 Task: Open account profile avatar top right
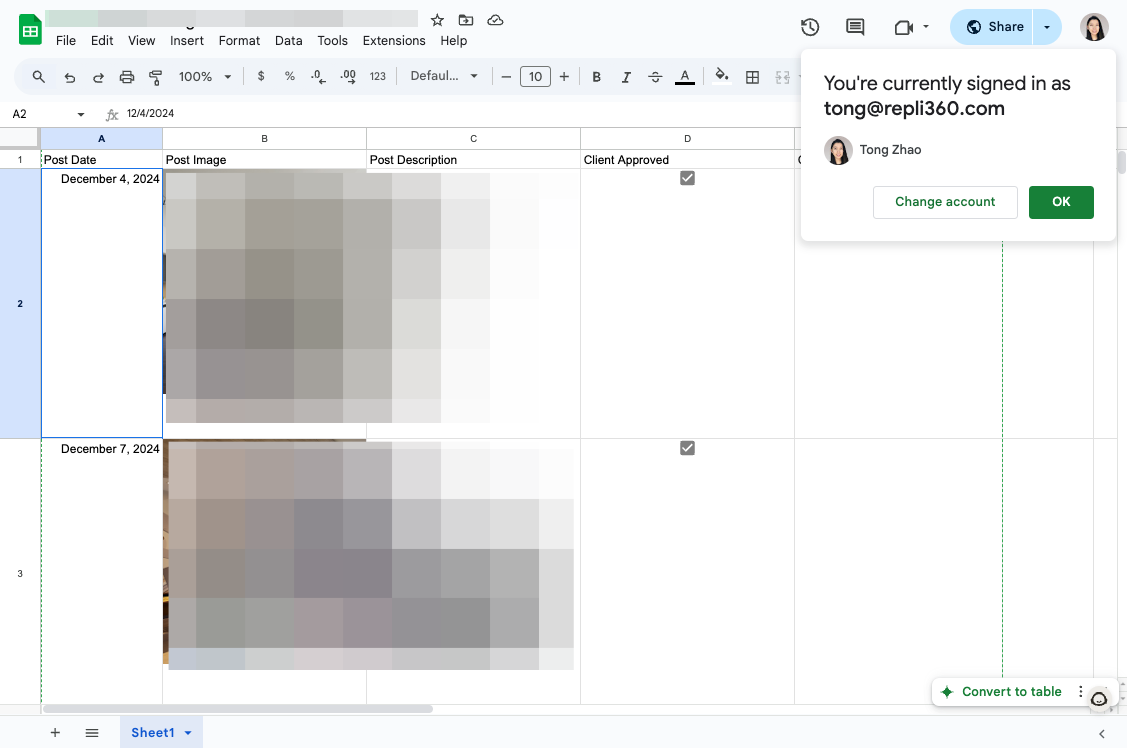1094,27
